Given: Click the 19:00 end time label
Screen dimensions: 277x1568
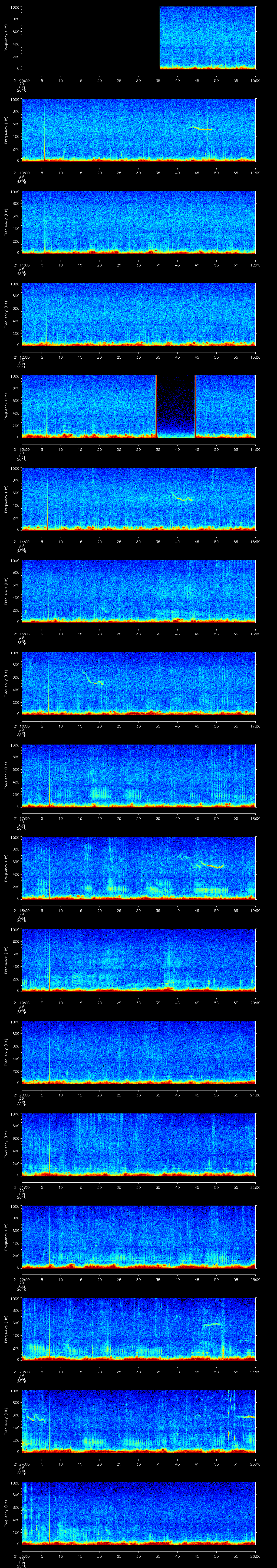Looking at the screenshot, I should pyautogui.click(x=255, y=910).
